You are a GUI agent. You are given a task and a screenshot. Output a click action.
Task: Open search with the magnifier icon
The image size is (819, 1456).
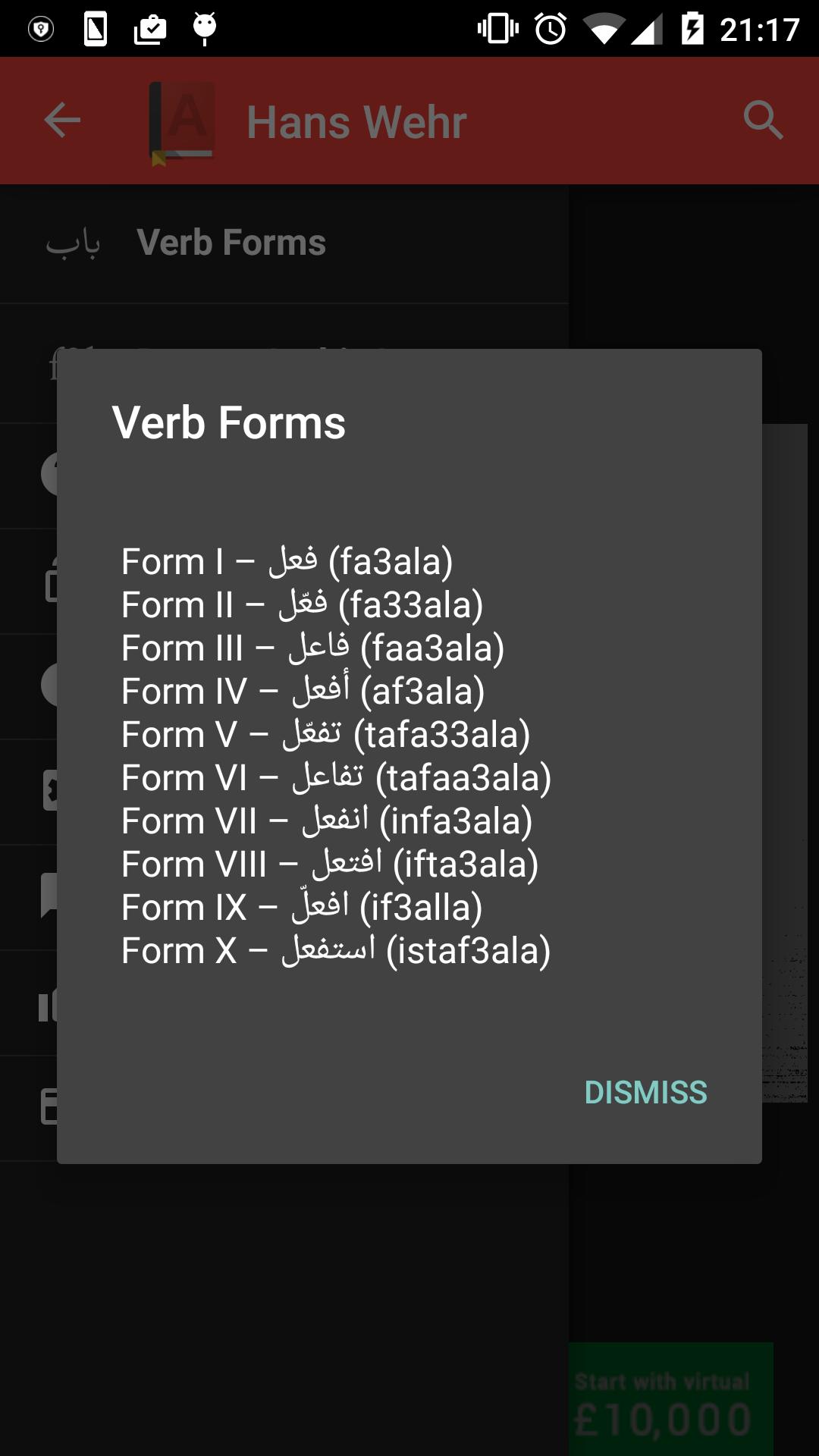tap(762, 120)
